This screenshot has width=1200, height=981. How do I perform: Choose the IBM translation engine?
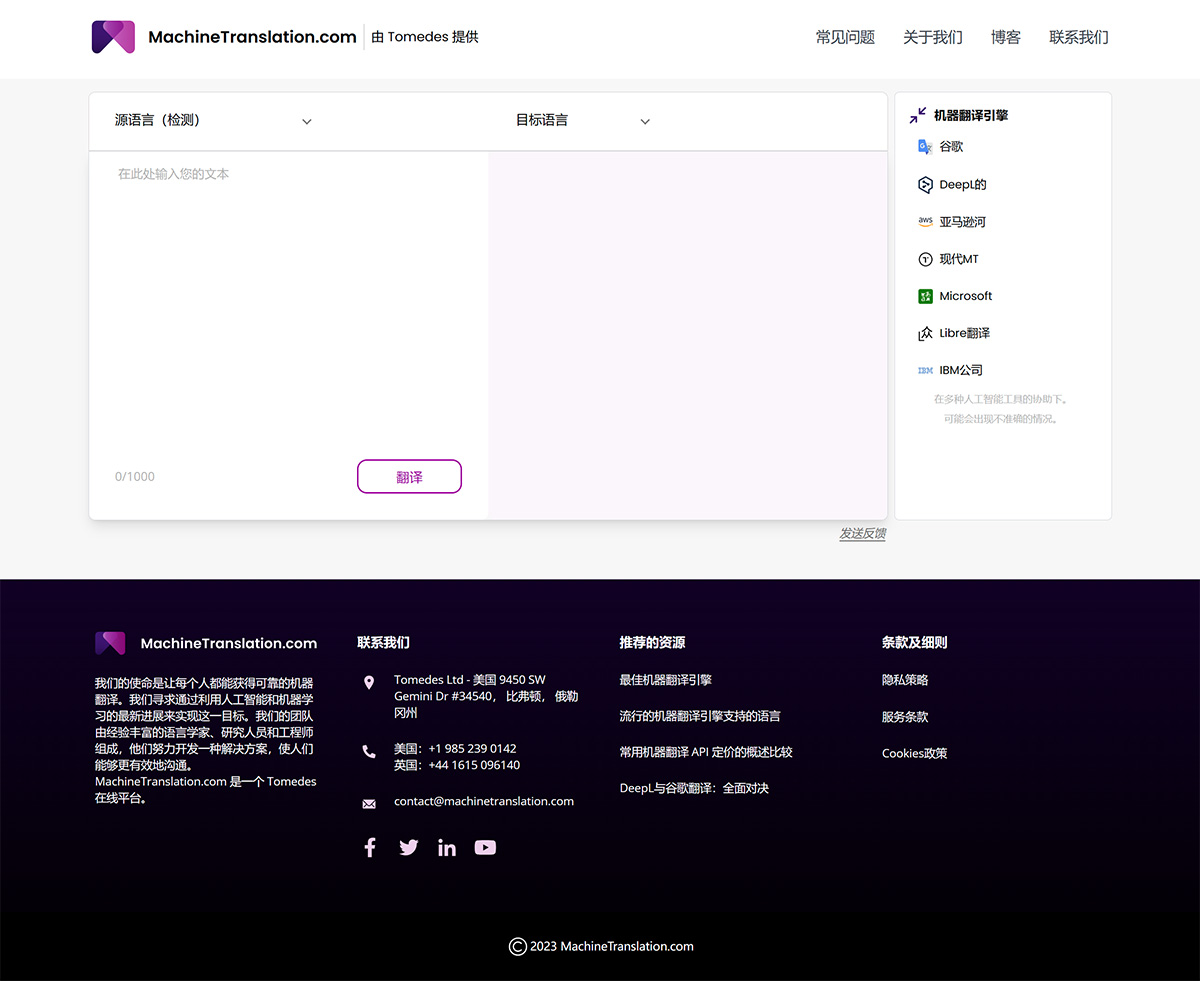click(924, 369)
